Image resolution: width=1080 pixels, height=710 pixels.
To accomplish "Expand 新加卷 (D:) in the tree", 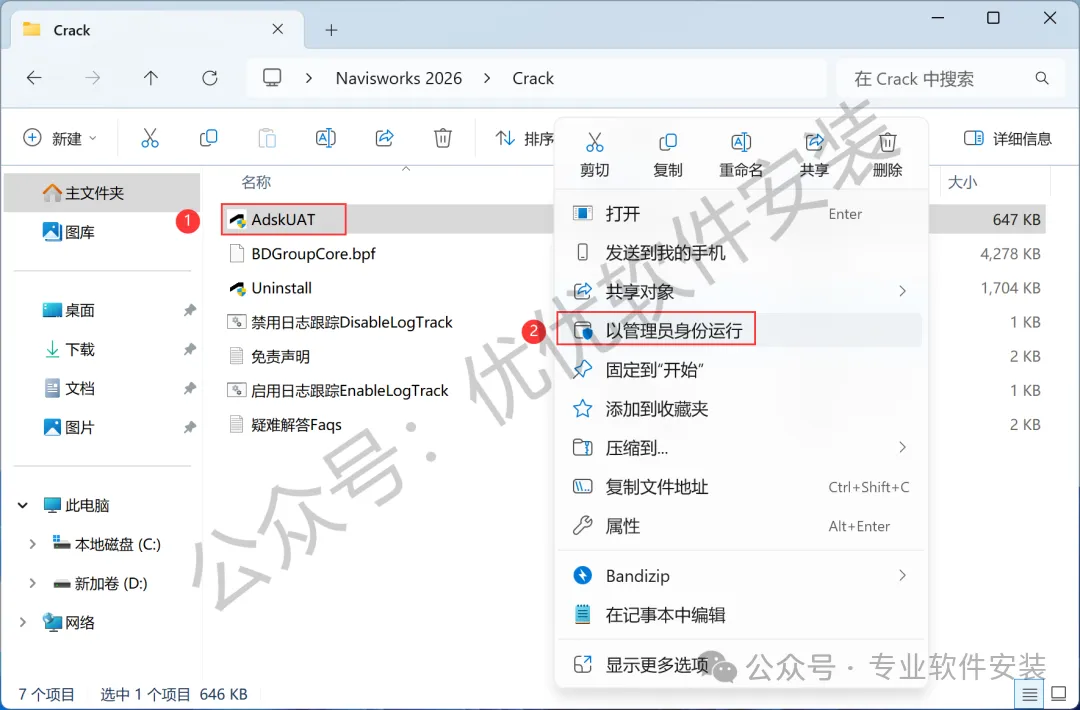I will [x=32, y=583].
